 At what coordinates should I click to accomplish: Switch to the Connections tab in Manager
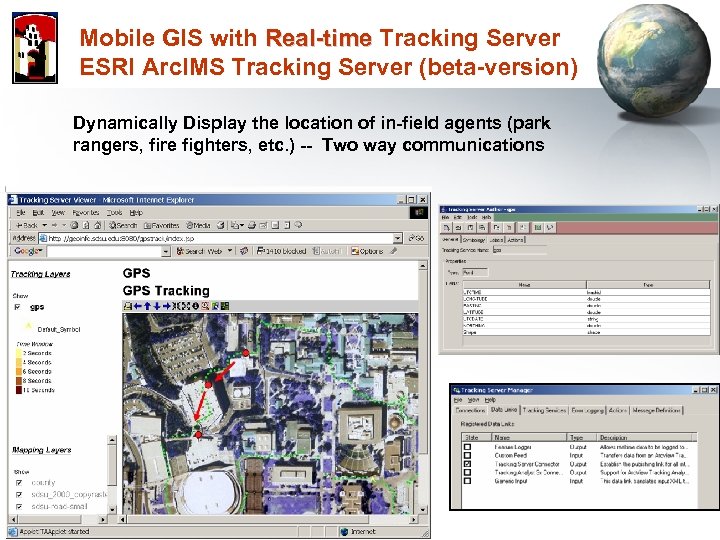(x=471, y=410)
